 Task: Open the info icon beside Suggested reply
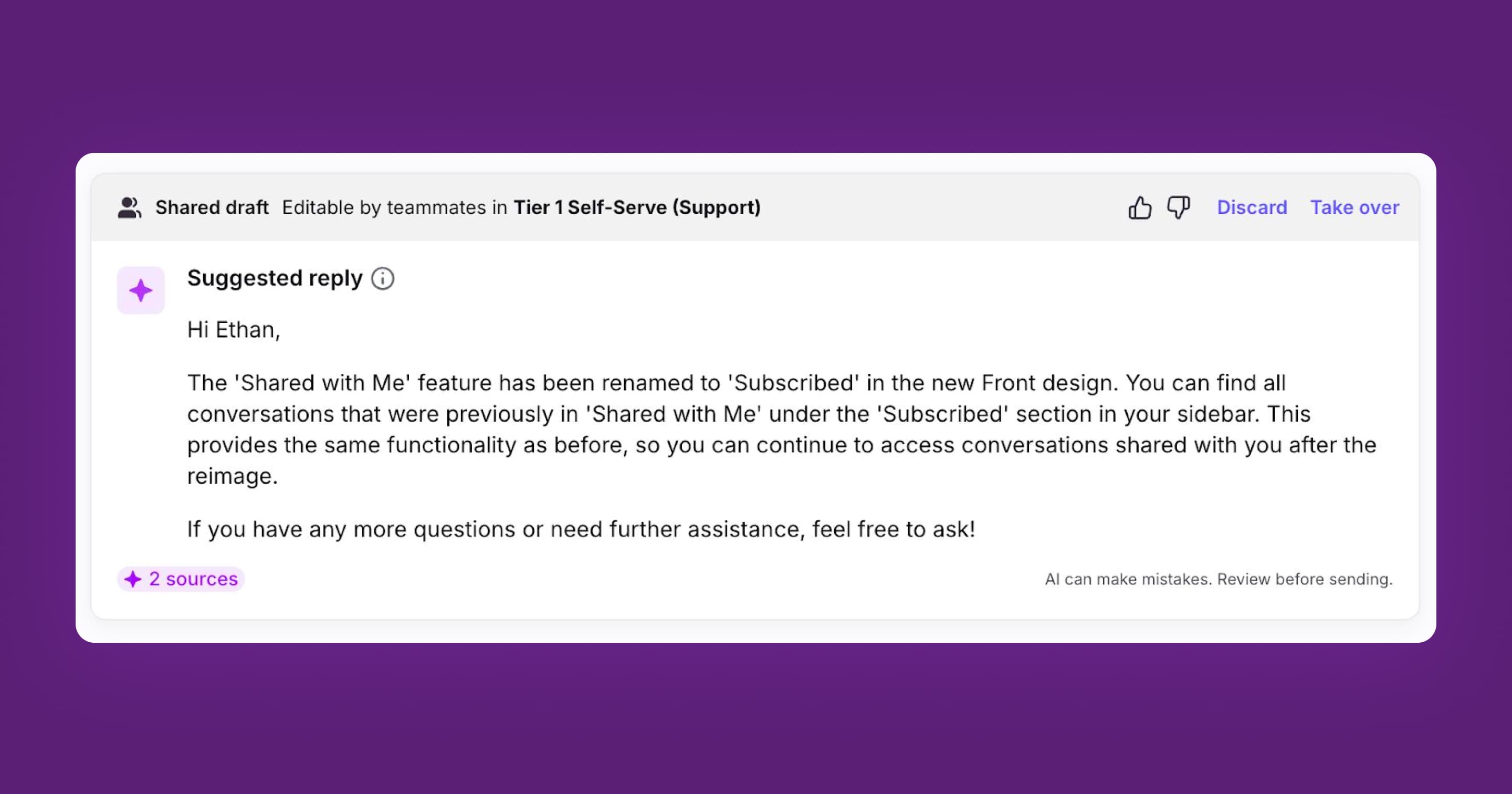click(x=383, y=278)
